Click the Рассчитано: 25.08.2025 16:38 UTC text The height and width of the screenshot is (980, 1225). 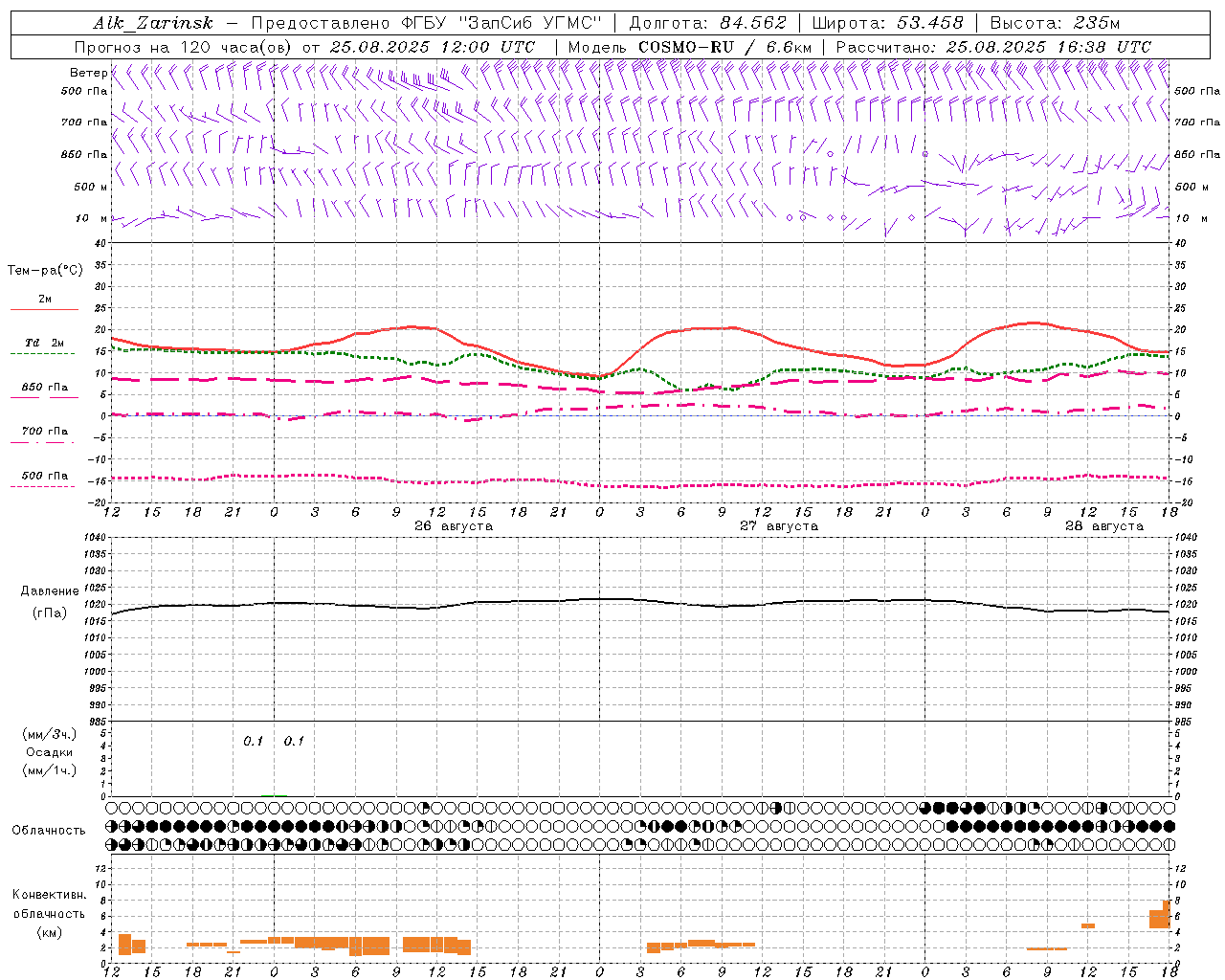pyautogui.click(x=993, y=47)
